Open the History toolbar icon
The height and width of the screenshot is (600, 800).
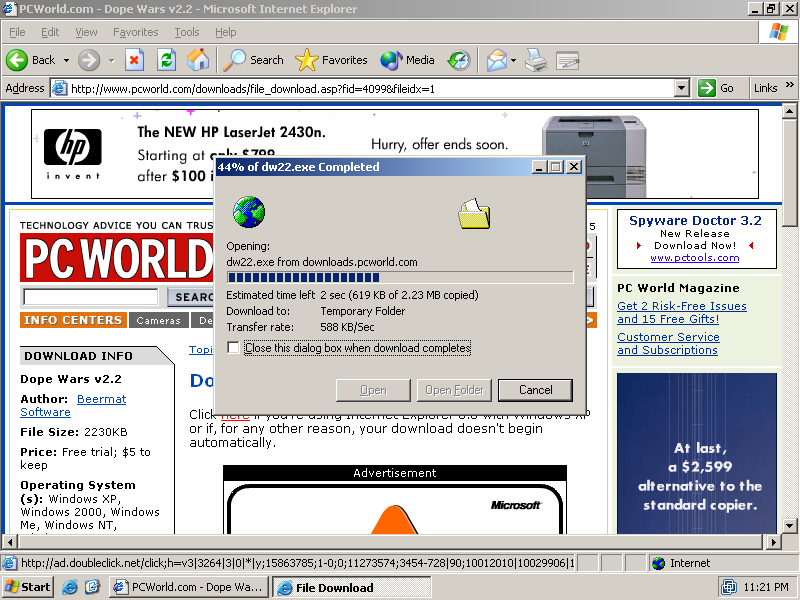click(459, 60)
